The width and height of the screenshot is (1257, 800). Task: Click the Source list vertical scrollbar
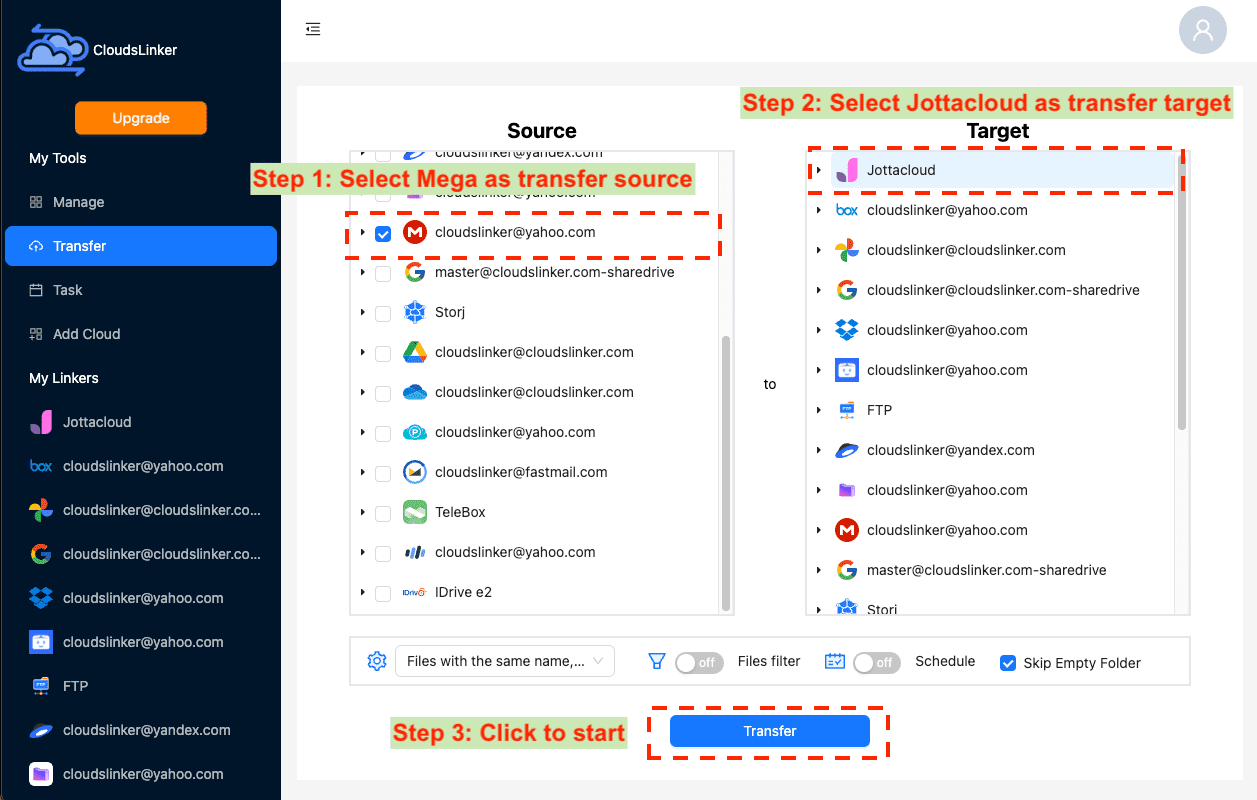point(726,472)
